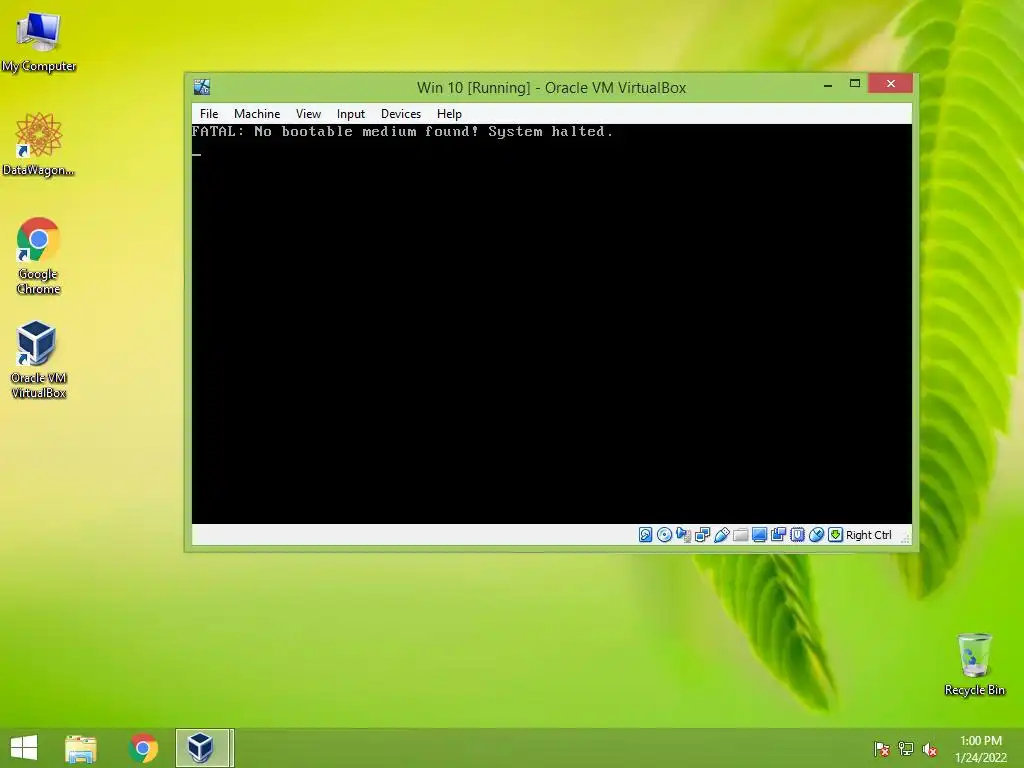
Task: Click the VirtualBox window resize grip
Action: (x=905, y=538)
